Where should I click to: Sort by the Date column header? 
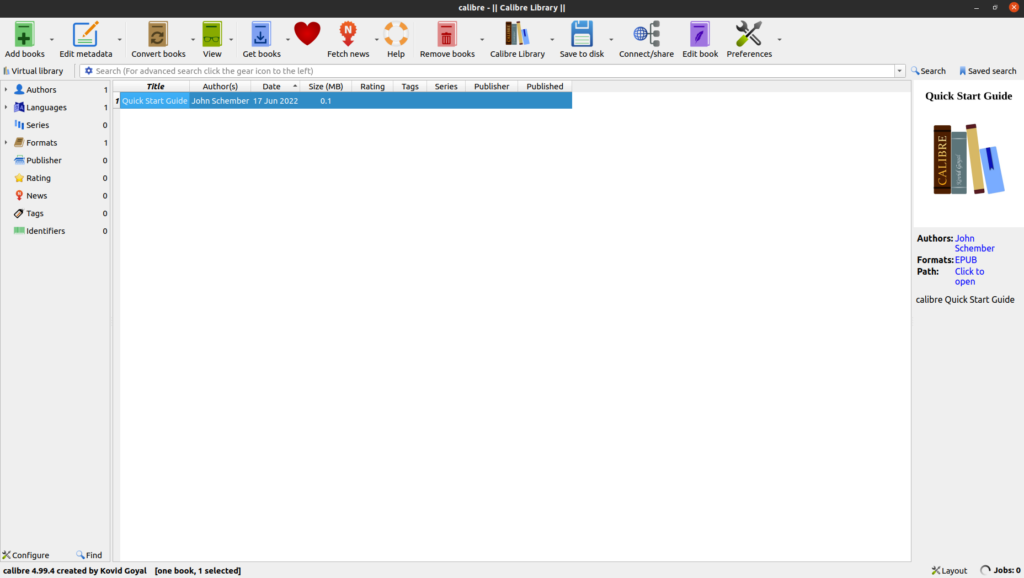pyautogui.click(x=275, y=86)
